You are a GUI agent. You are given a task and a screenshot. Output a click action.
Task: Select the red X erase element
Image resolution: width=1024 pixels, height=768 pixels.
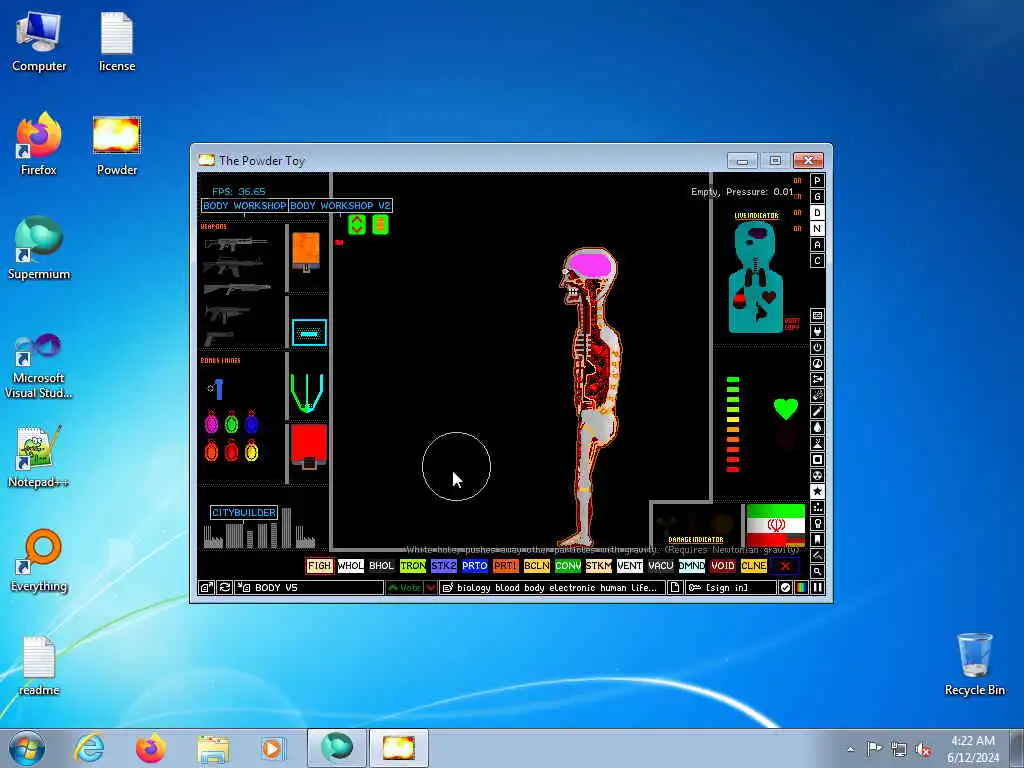coord(785,566)
